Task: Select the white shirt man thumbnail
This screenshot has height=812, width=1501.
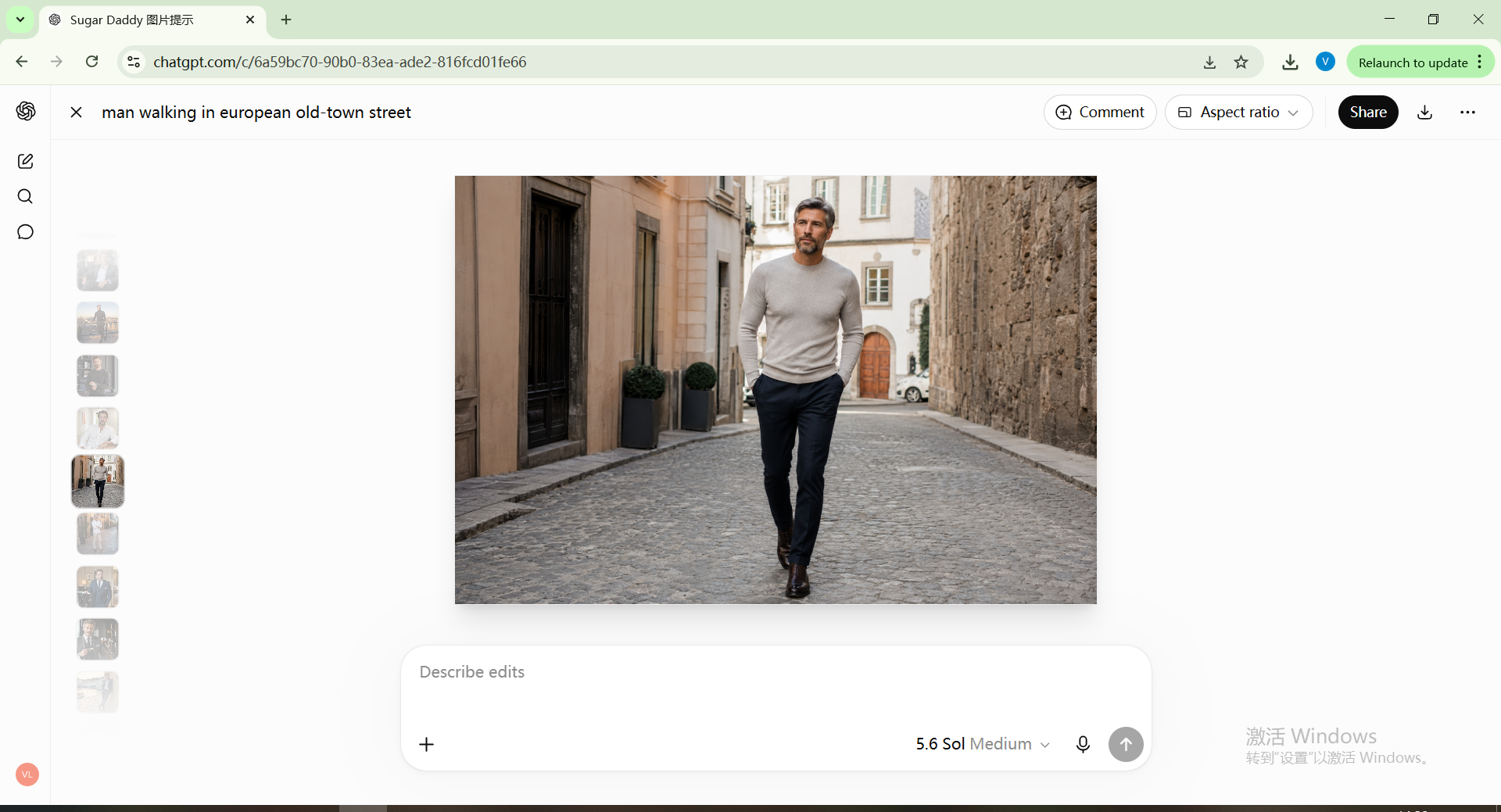Action: [x=98, y=428]
